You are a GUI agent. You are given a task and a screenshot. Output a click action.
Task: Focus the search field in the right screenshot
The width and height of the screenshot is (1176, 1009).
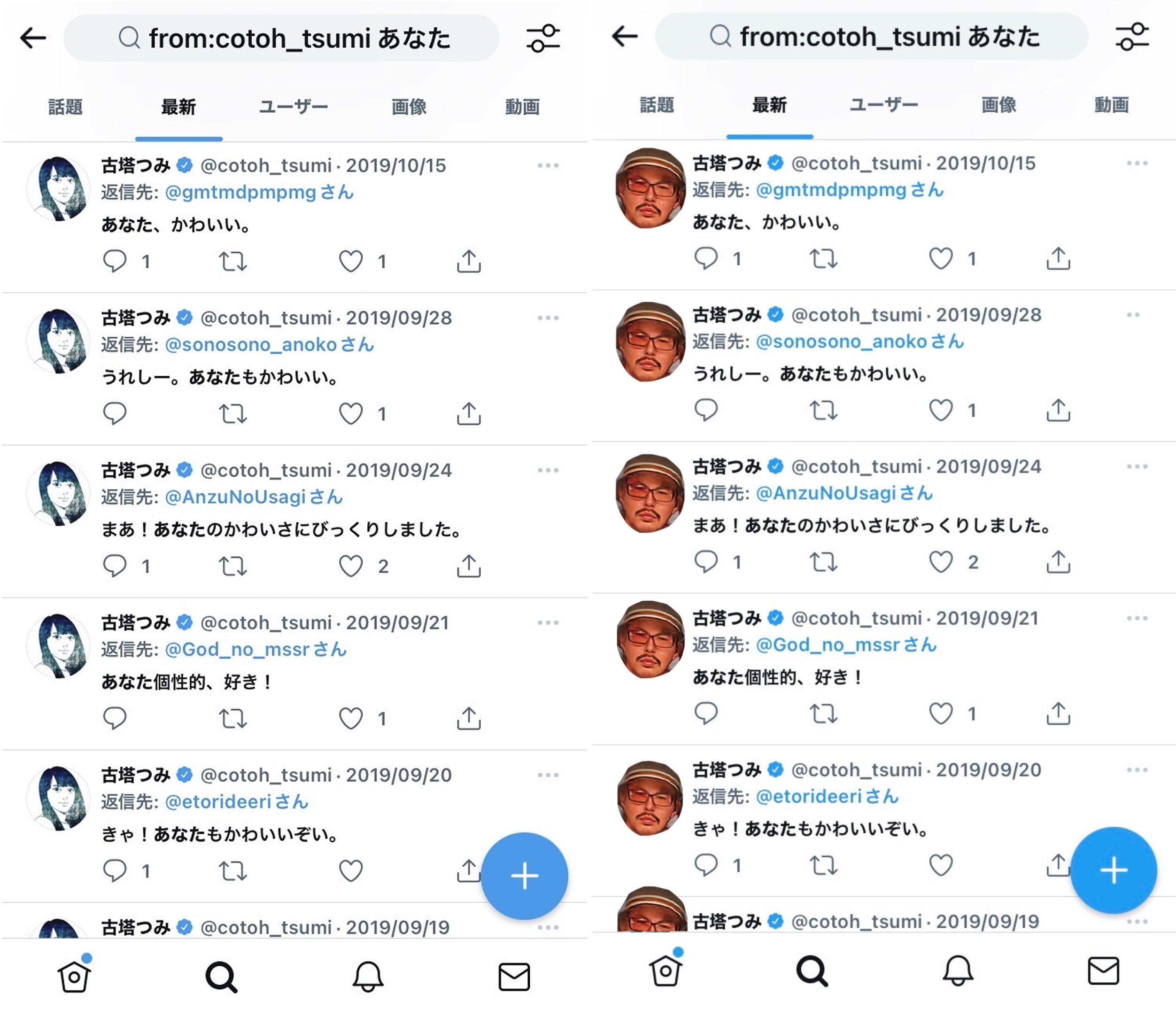[x=871, y=36]
